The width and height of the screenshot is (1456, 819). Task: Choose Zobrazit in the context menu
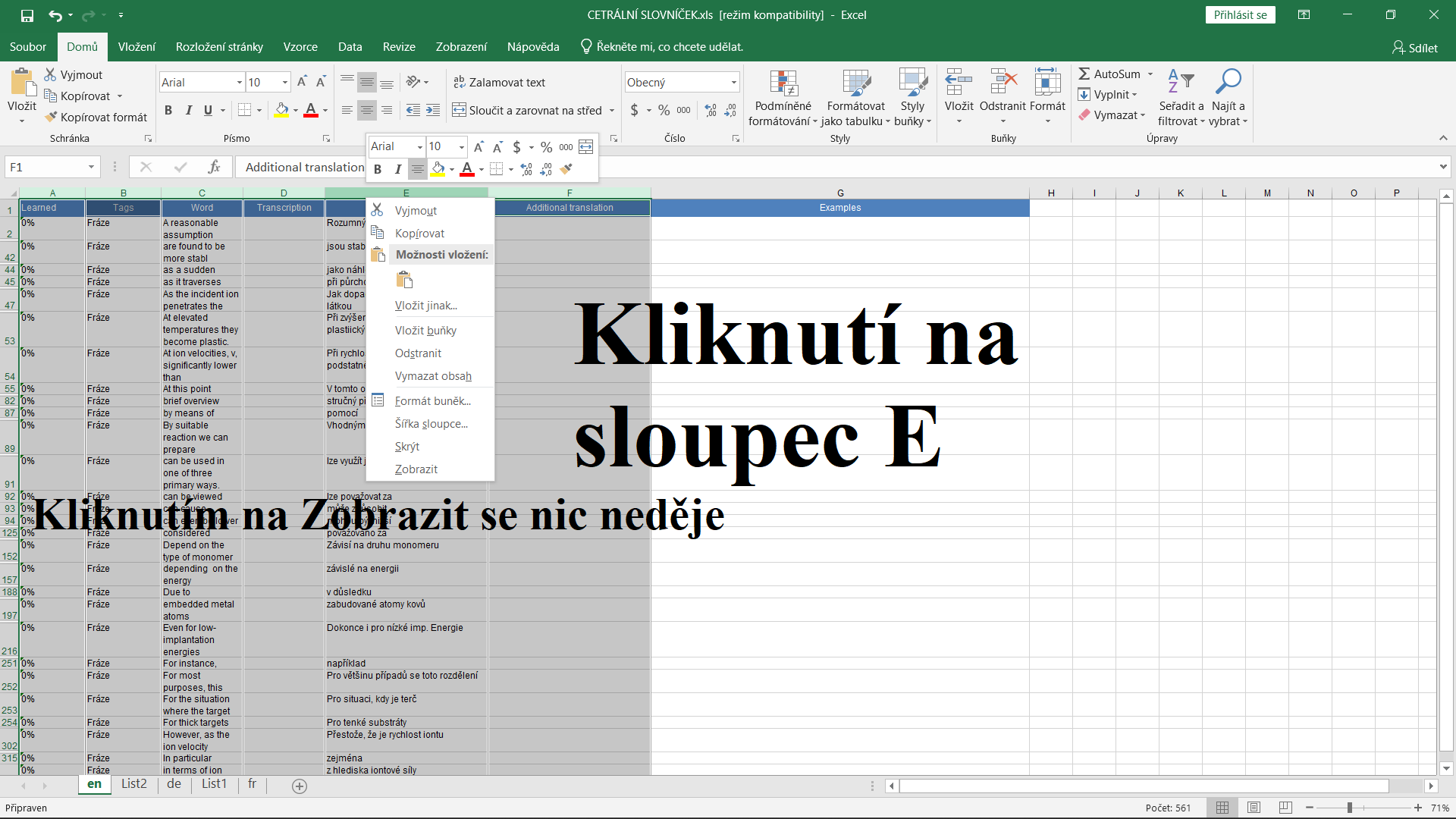coord(416,469)
